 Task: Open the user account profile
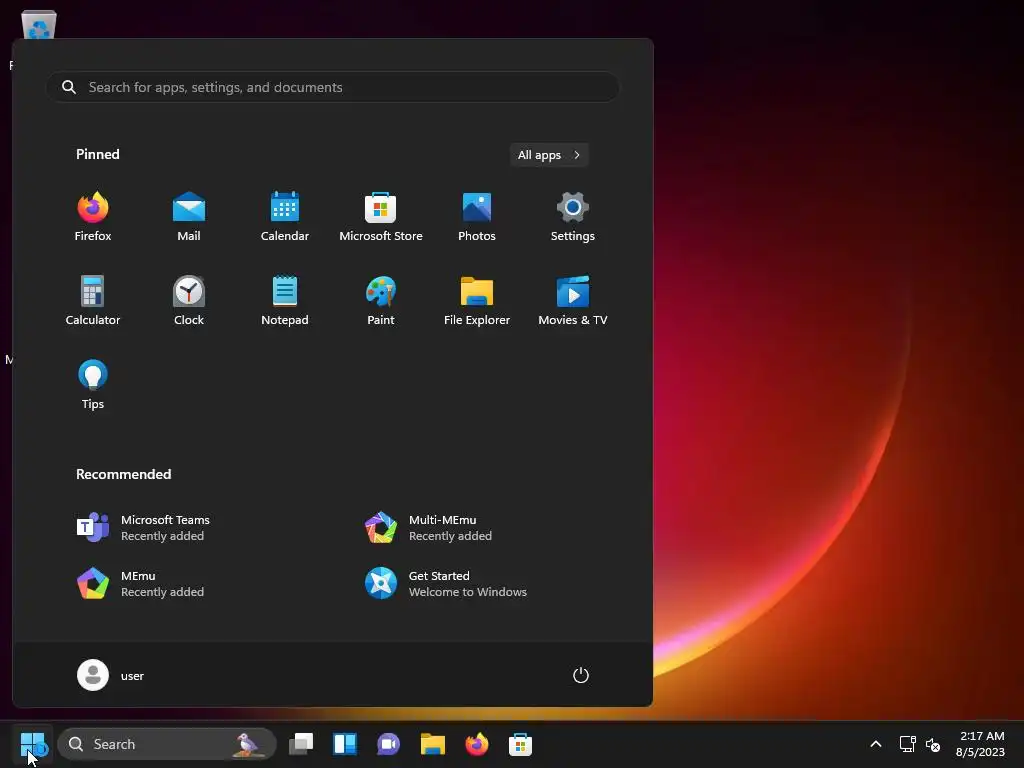[x=110, y=675]
